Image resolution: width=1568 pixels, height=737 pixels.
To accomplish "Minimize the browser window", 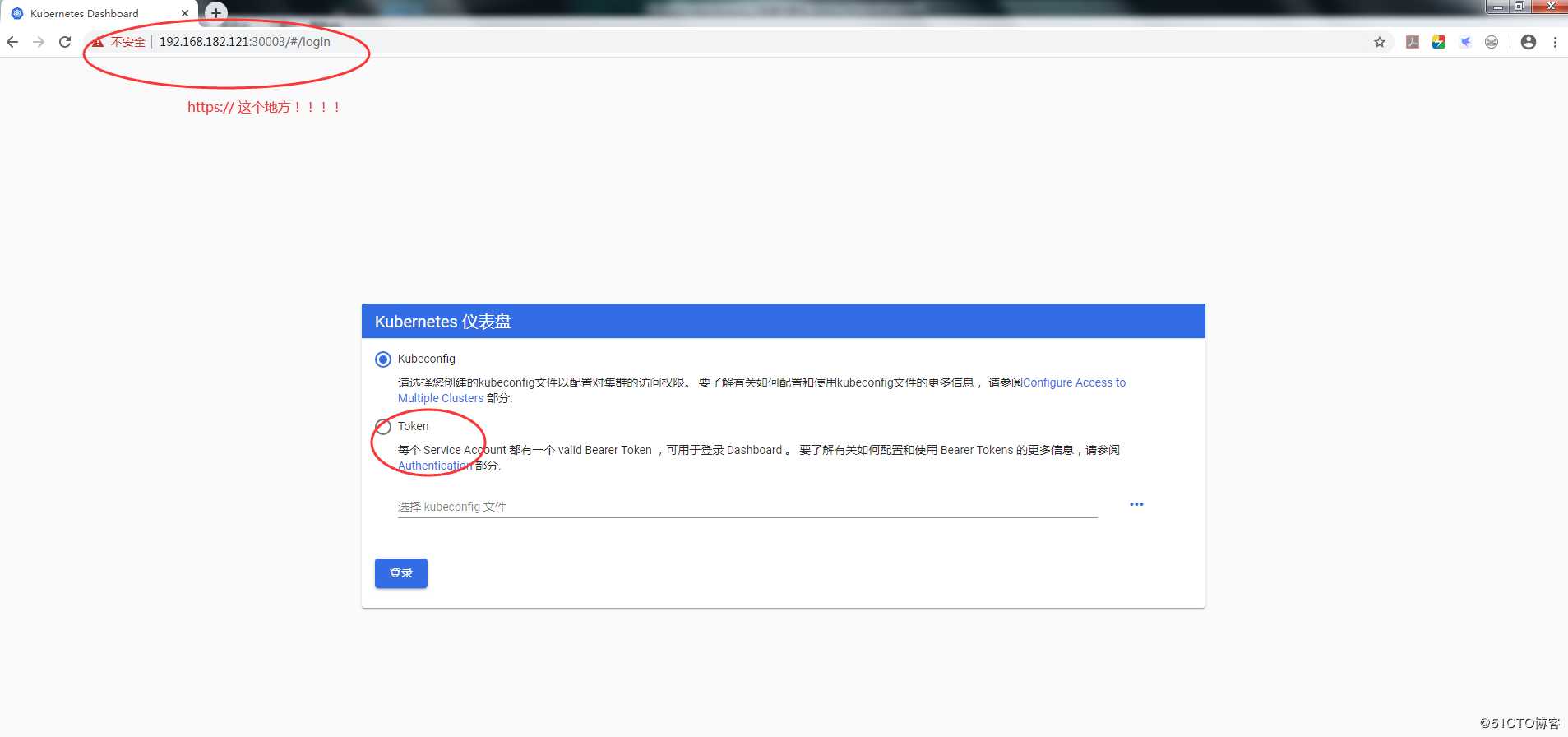I will [x=1498, y=7].
